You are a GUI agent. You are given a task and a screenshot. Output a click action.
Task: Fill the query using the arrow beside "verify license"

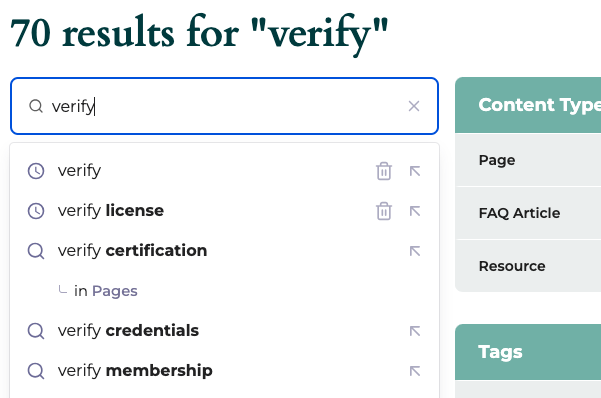415,211
